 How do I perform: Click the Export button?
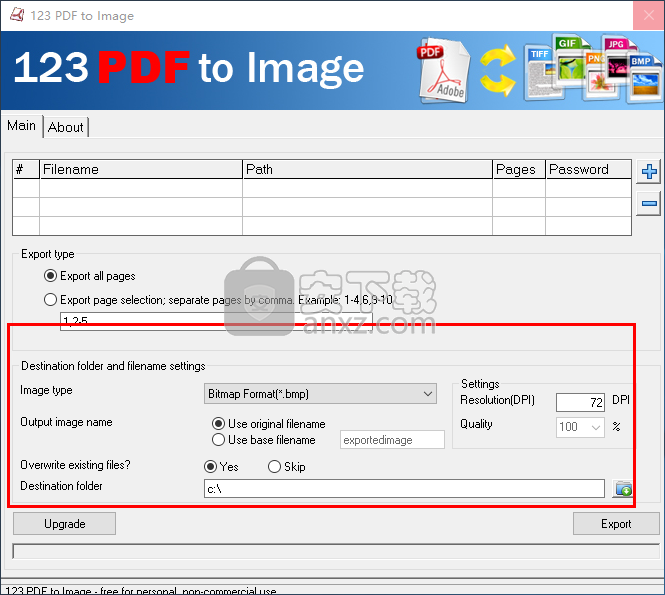(616, 524)
